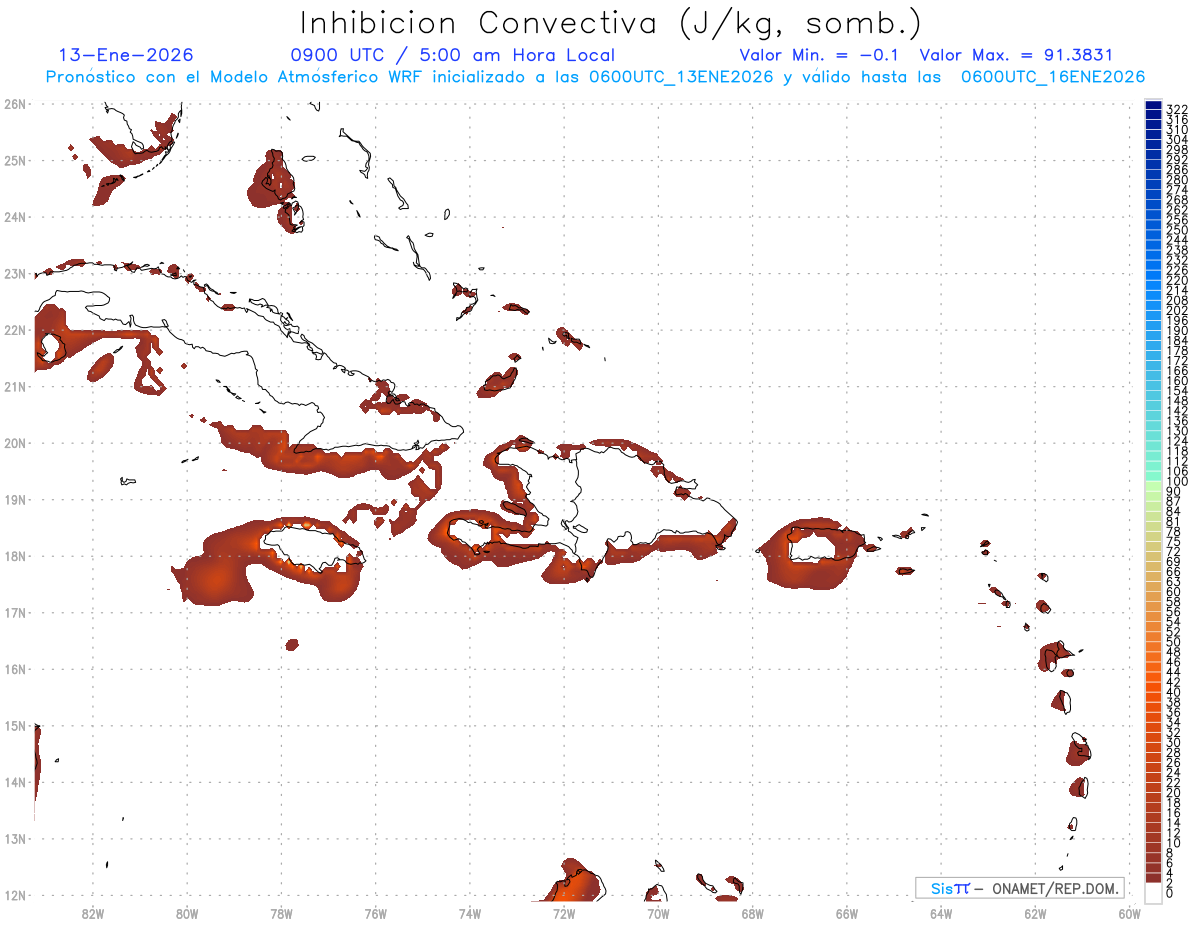Click the "322" colorbar value

1176,109
